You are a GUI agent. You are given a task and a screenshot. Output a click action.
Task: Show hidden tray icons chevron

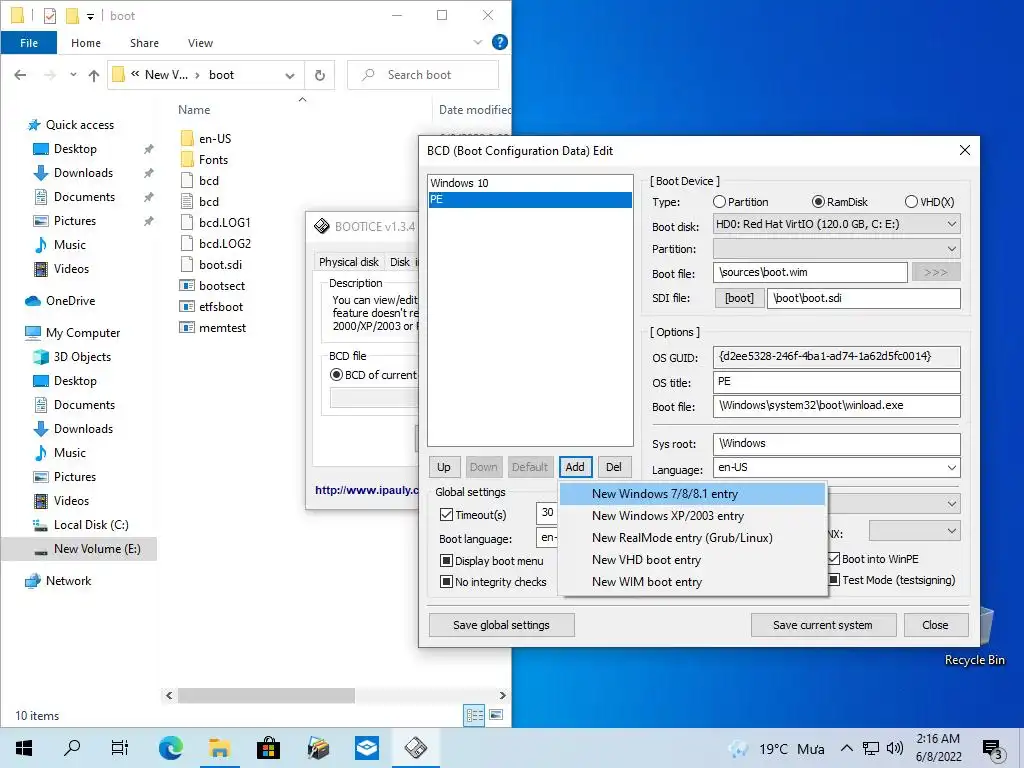point(846,748)
